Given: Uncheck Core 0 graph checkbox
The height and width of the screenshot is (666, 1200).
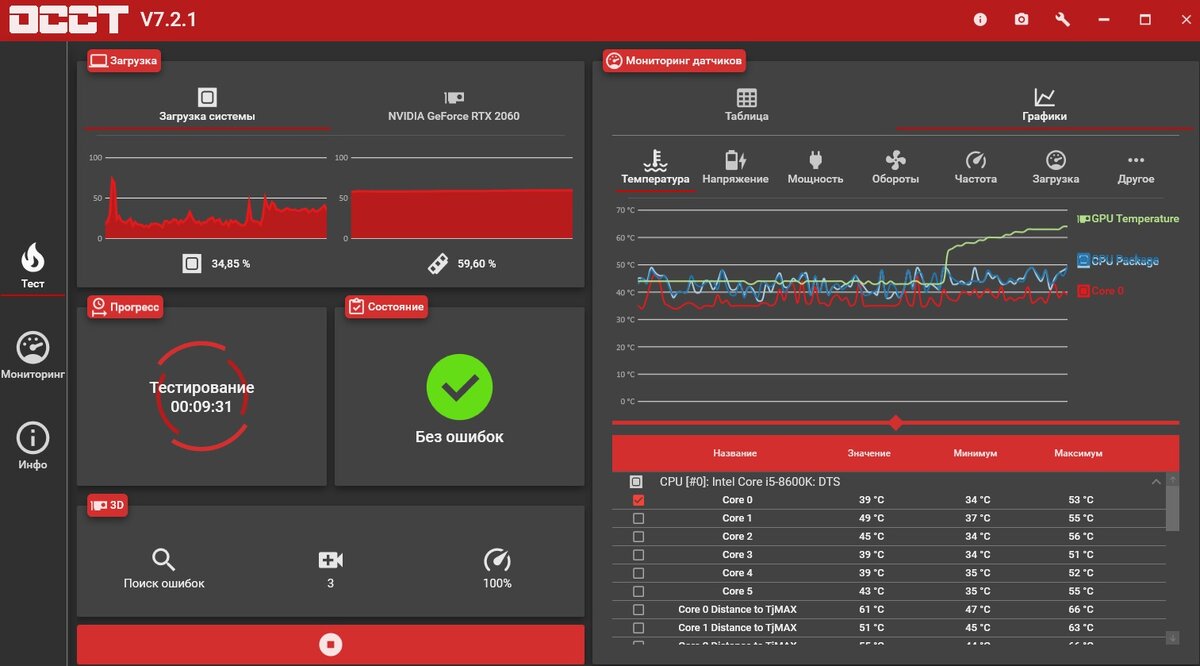Looking at the screenshot, I should click(639, 500).
